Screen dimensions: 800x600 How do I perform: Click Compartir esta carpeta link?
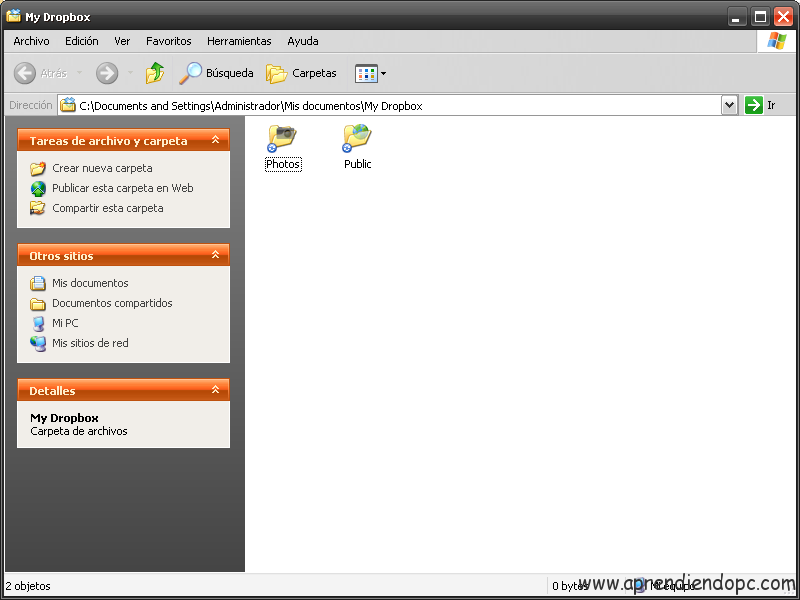(x=107, y=208)
